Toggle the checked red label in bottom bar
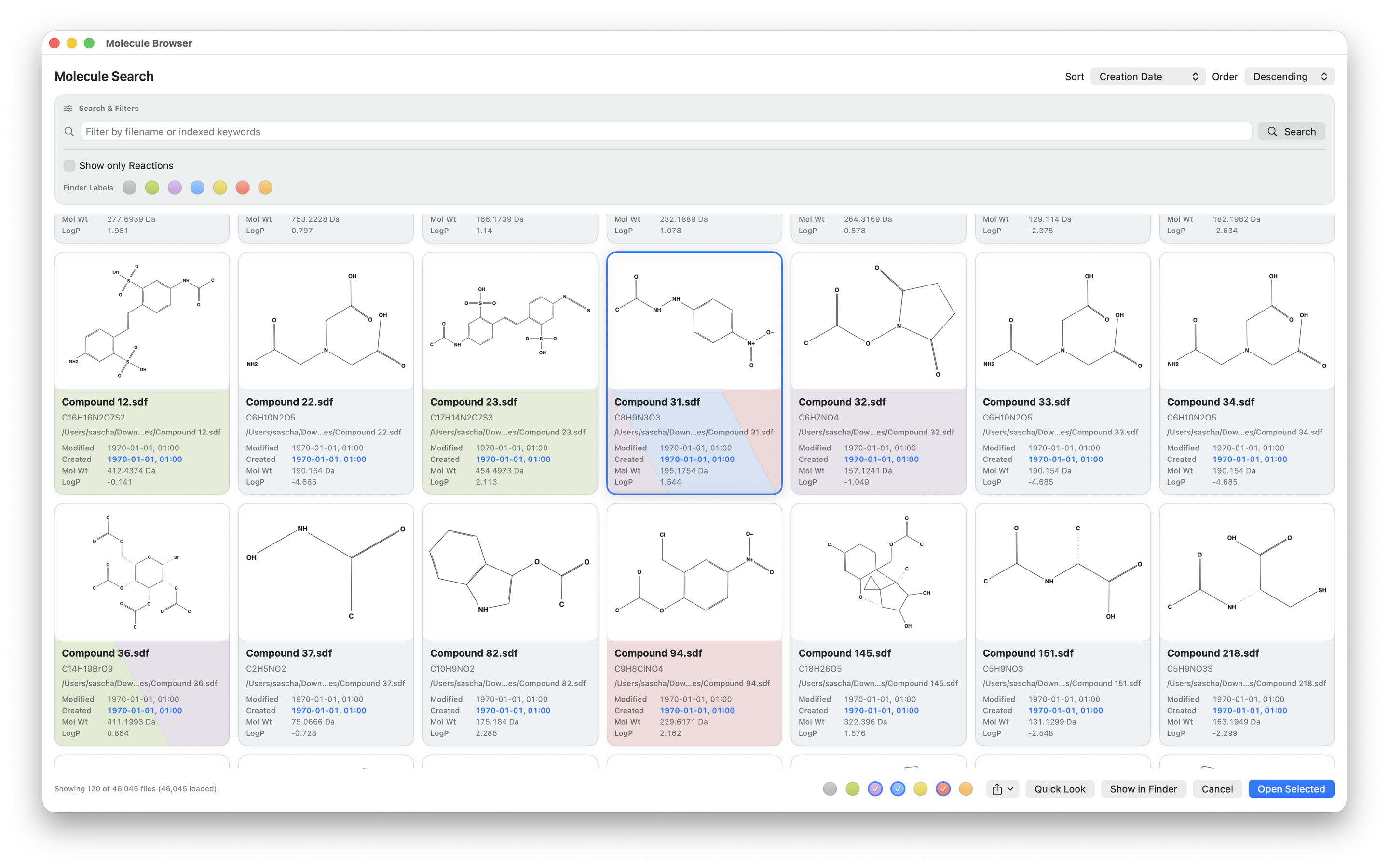Image resolution: width=1389 pixels, height=868 pixels. pyautogui.click(x=942, y=789)
